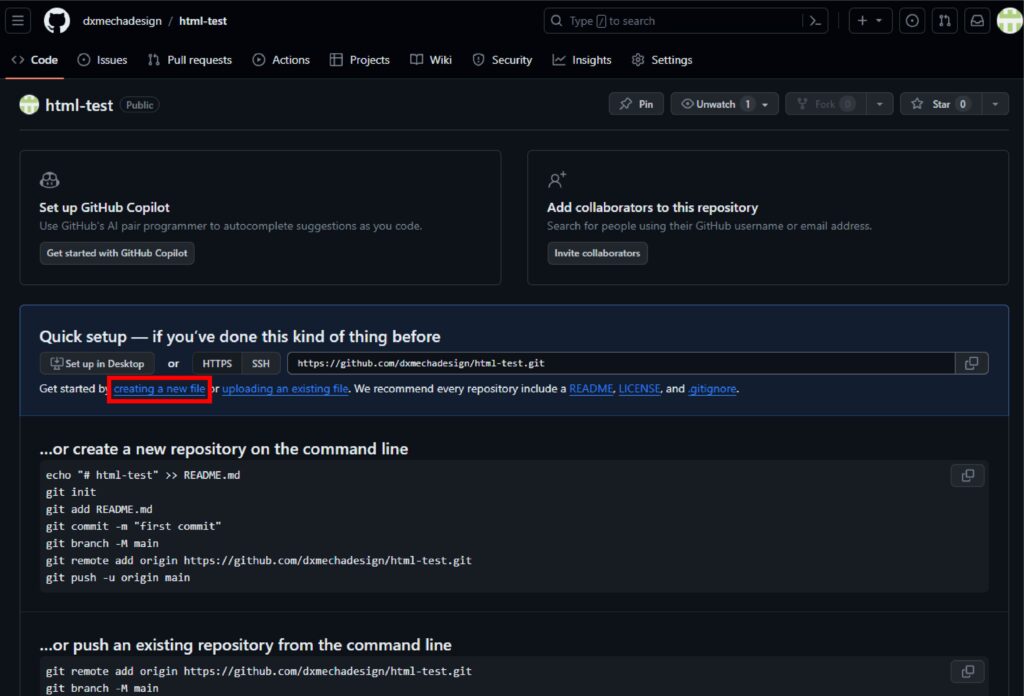This screenshot has width=1024, height=696.
Task: Click uploading an existing file link
Action: pos(285,389)
